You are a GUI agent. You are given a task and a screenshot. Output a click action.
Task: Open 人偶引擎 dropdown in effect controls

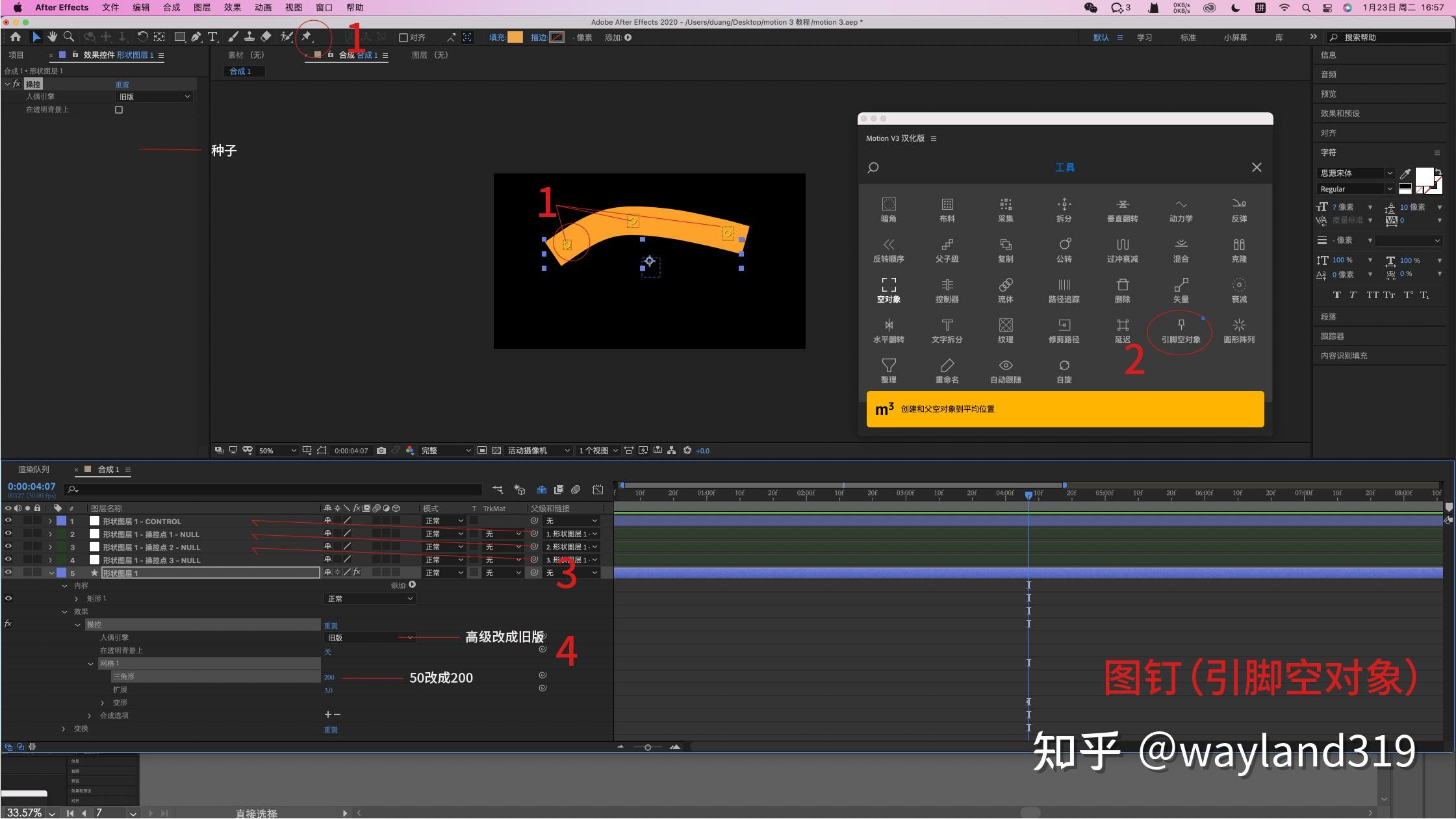155,97
